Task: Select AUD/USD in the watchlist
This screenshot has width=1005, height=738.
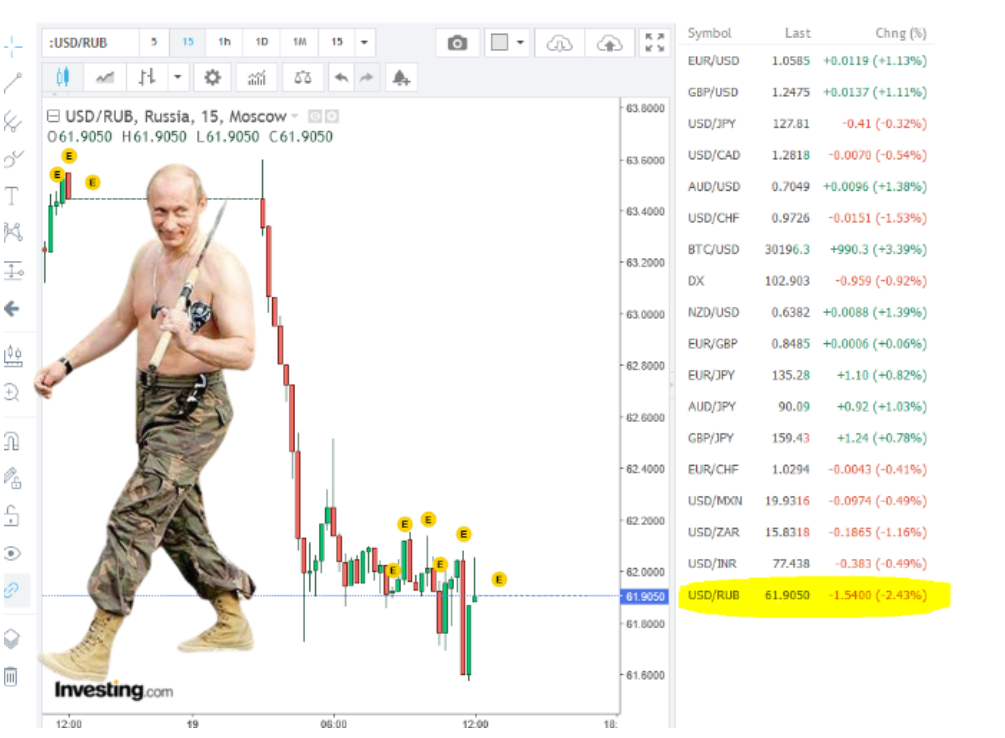Action: [807, 187]
